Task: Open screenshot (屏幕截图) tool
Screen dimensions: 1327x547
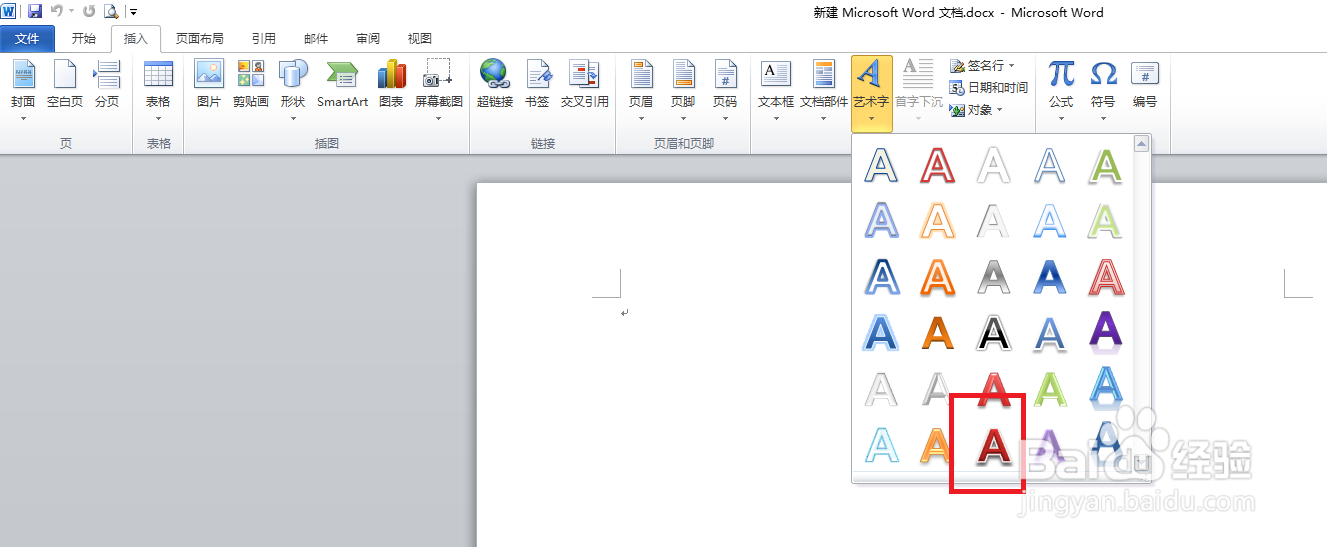Action: tap(439, 90)
